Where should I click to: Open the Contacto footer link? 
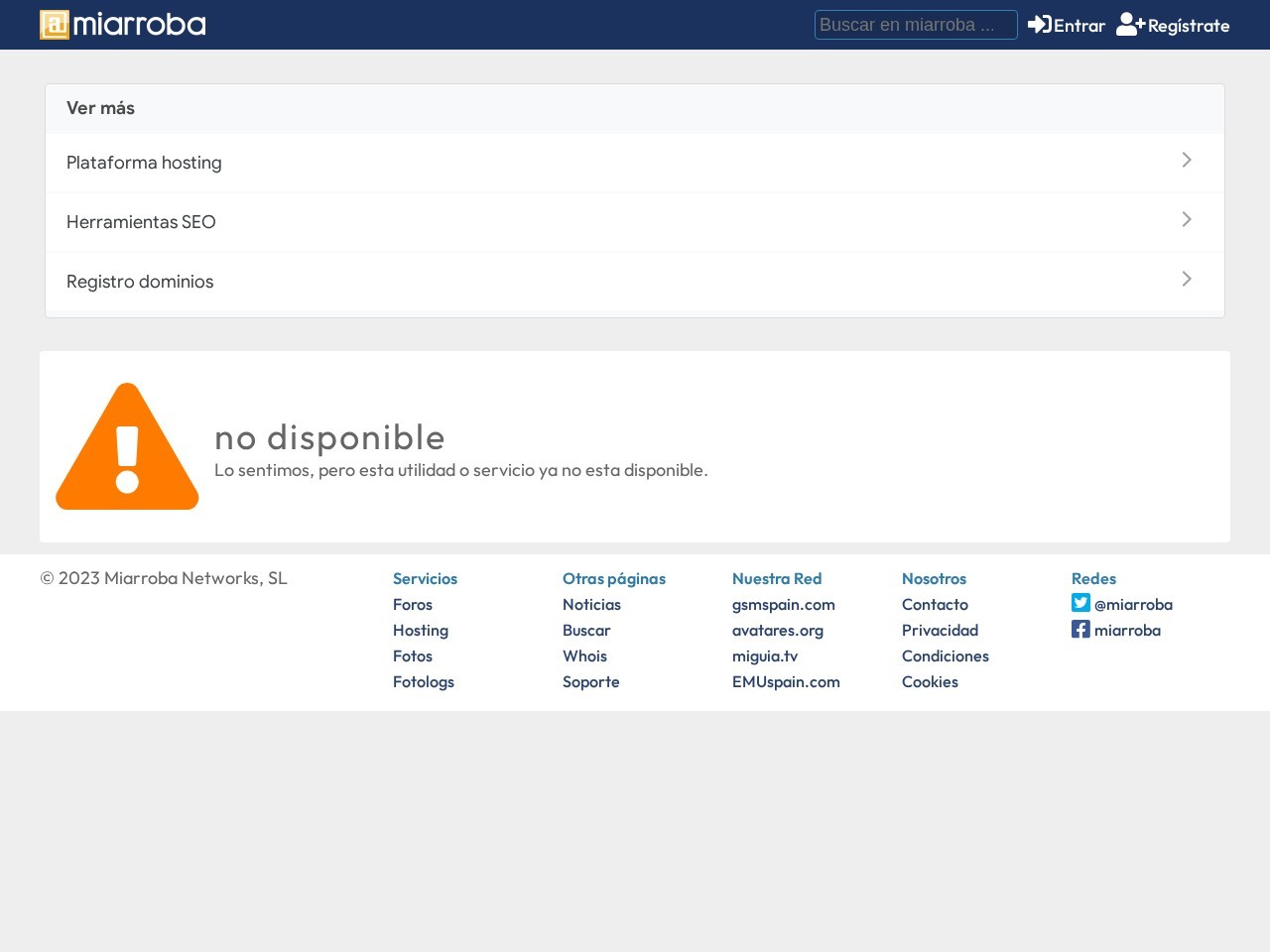935,604
